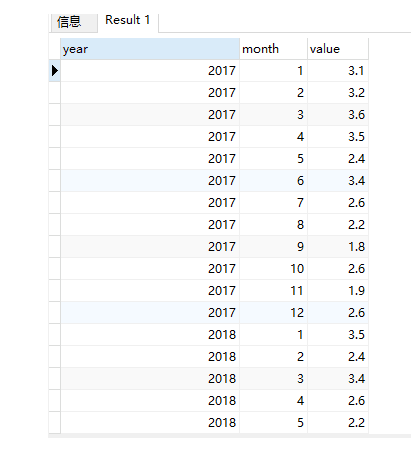Viewport: 411px width, 450px height.
Task: Select the 2018 month 1 year cell
Action: 150,335
